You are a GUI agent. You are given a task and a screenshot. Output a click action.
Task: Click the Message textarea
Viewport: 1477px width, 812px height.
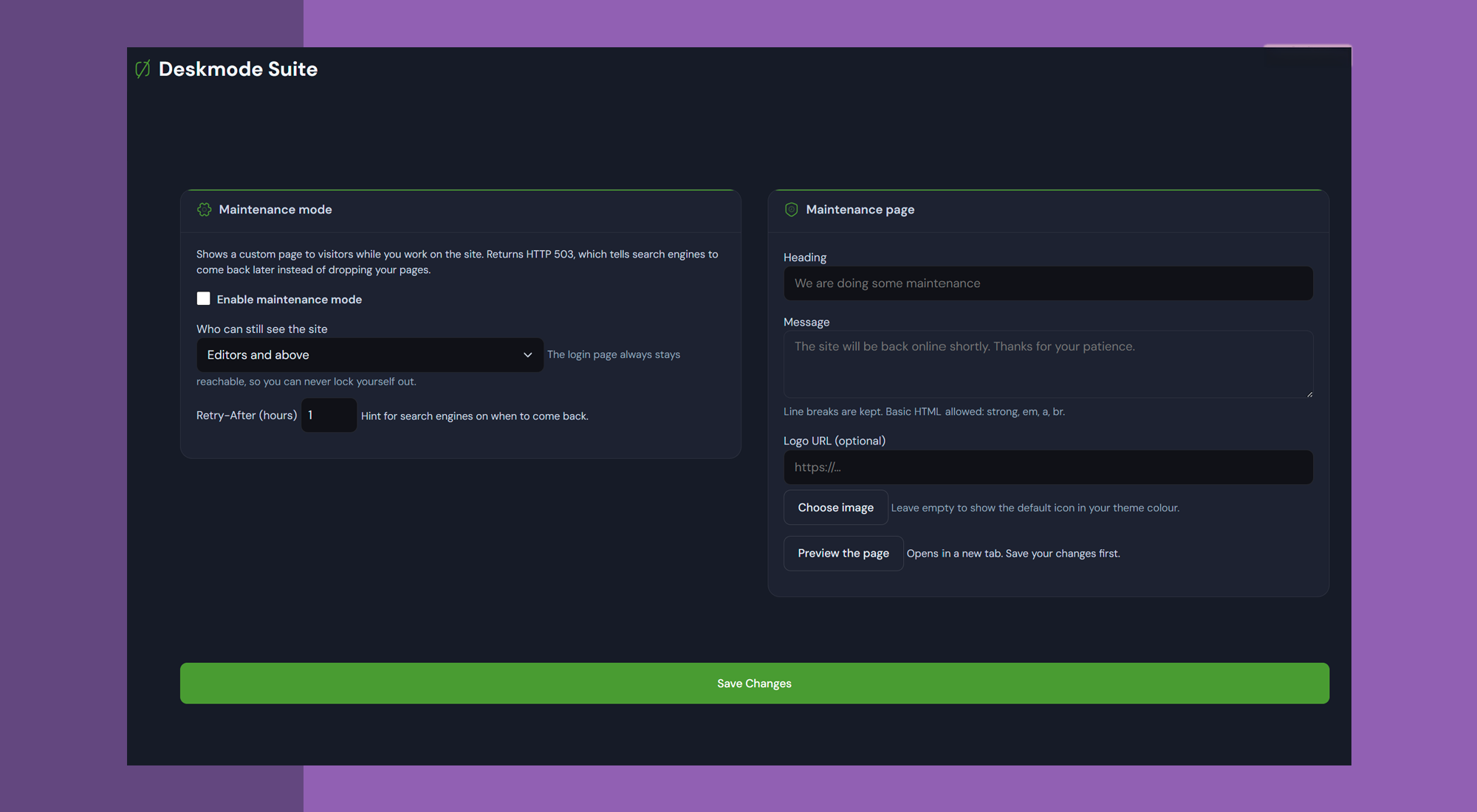pyautogui.click(x=1048, y=364)
